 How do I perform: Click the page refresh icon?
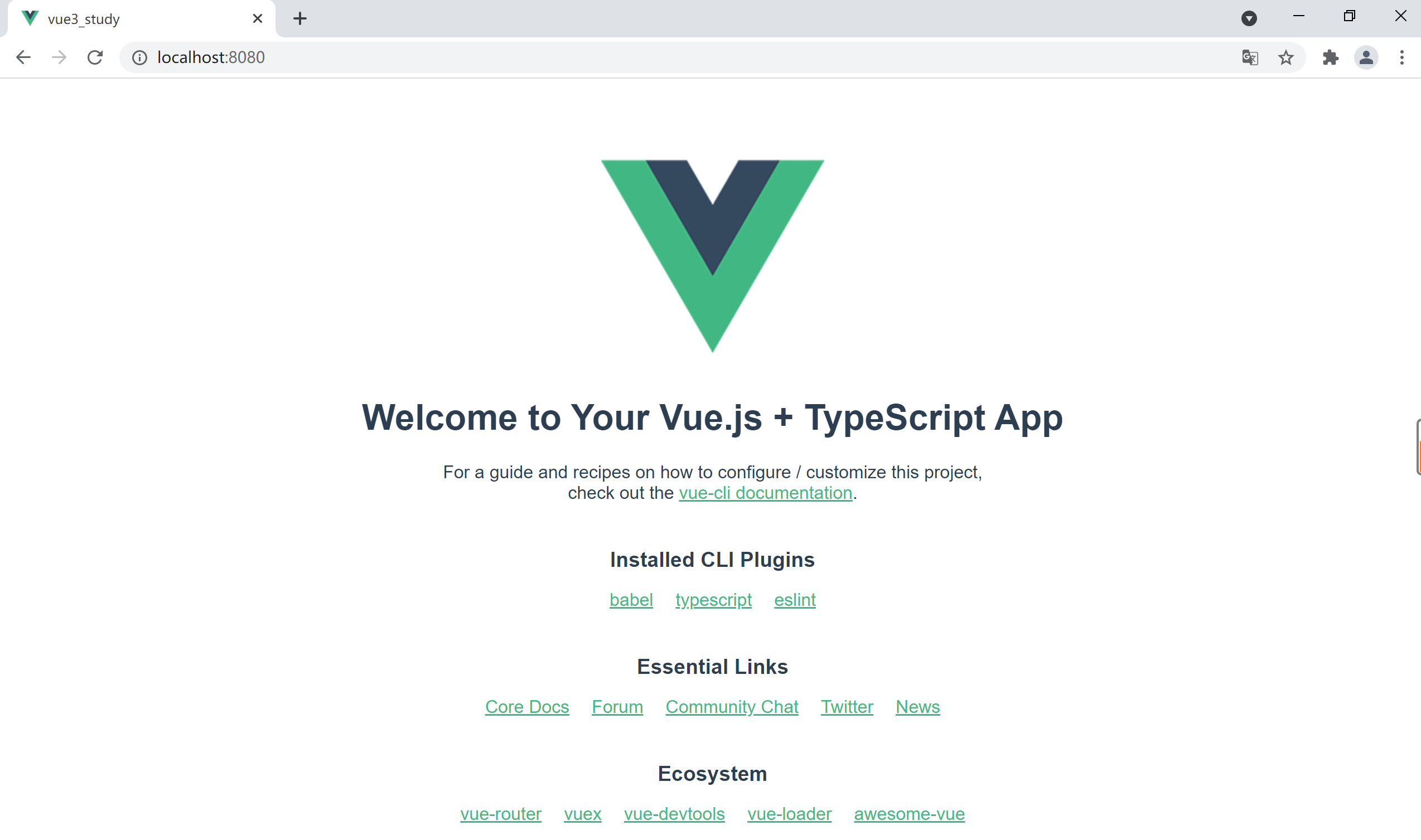[95, 57]
